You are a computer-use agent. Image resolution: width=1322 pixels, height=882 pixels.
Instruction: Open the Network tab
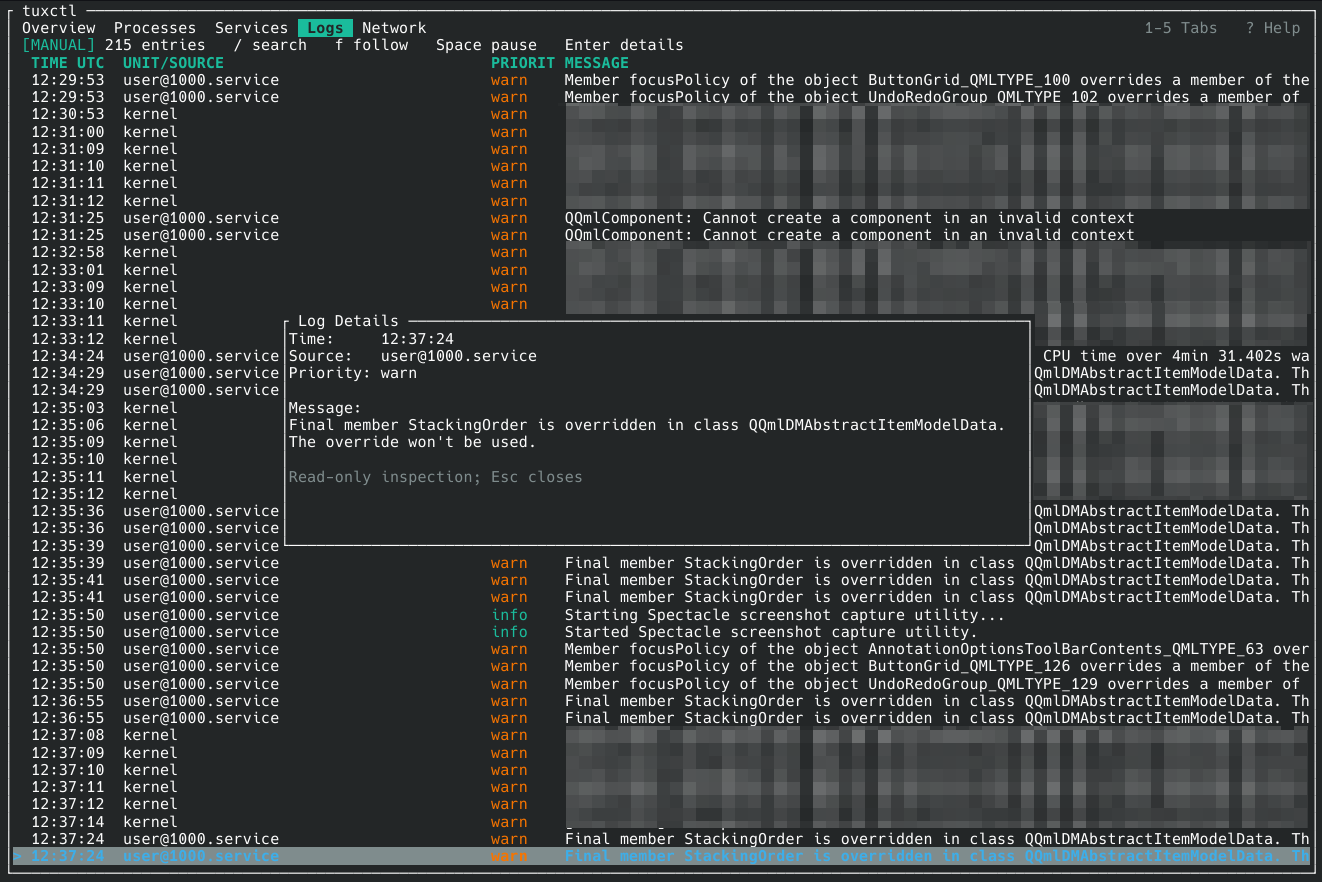click(394, 28)
